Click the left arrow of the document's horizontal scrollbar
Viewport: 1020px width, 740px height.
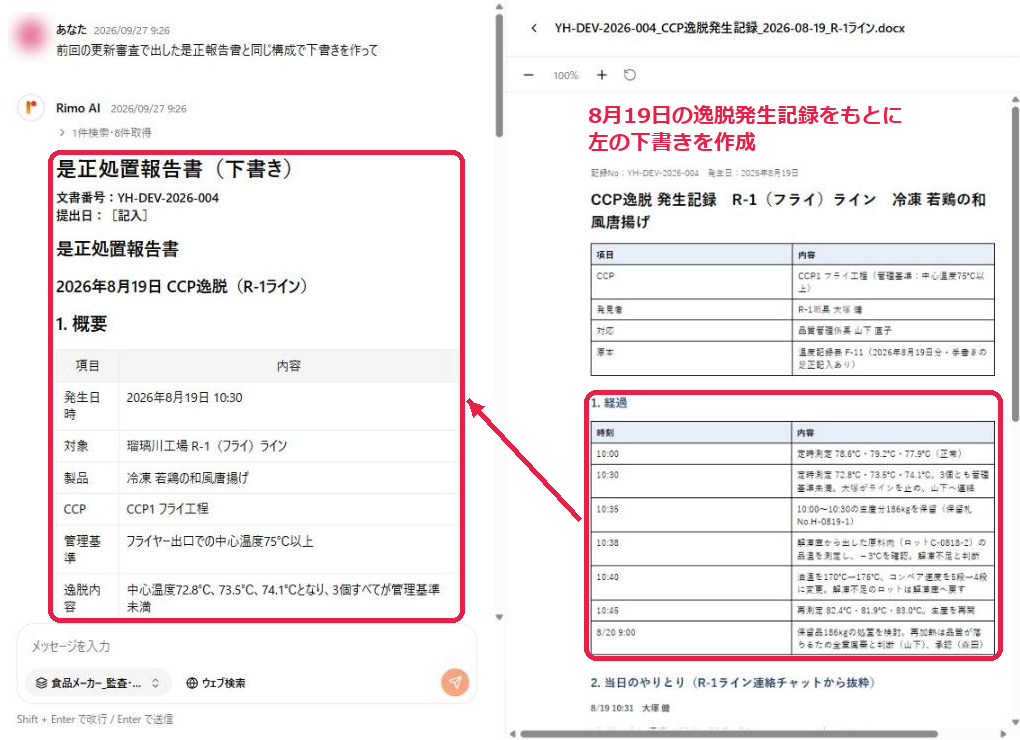[x=513, y=734]
